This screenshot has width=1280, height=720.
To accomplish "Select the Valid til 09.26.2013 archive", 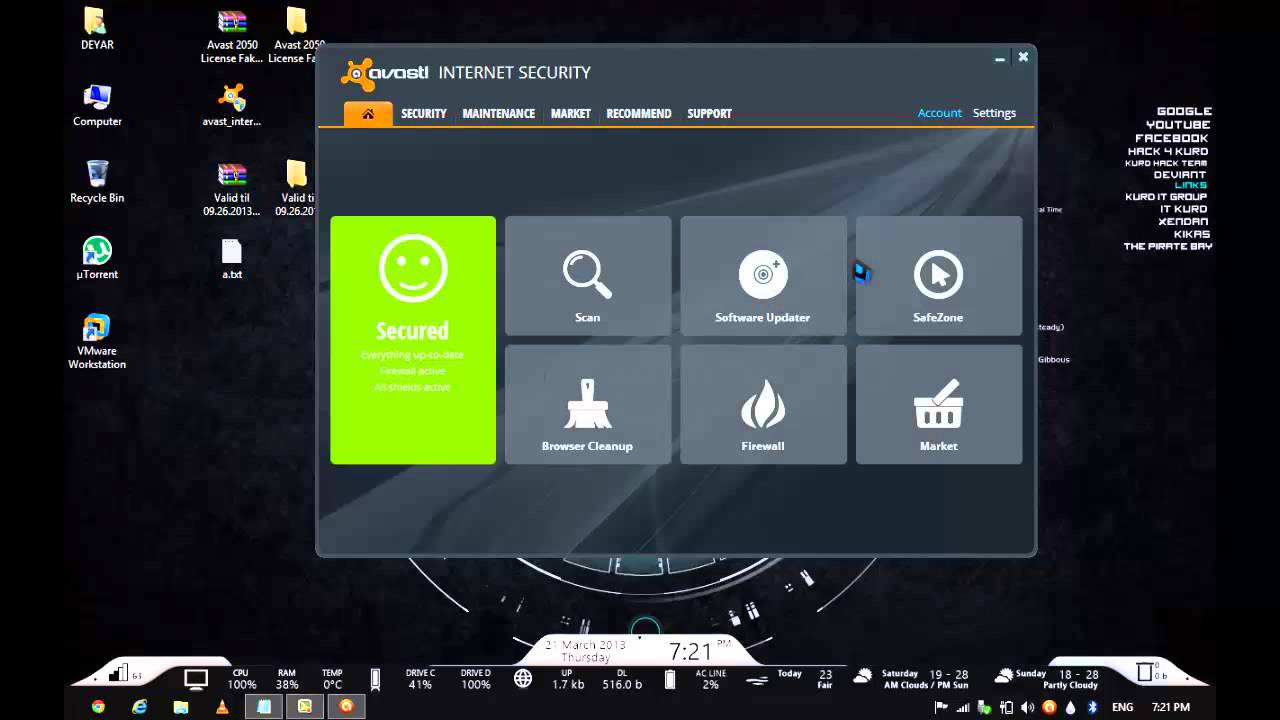I will coord(232,190).
